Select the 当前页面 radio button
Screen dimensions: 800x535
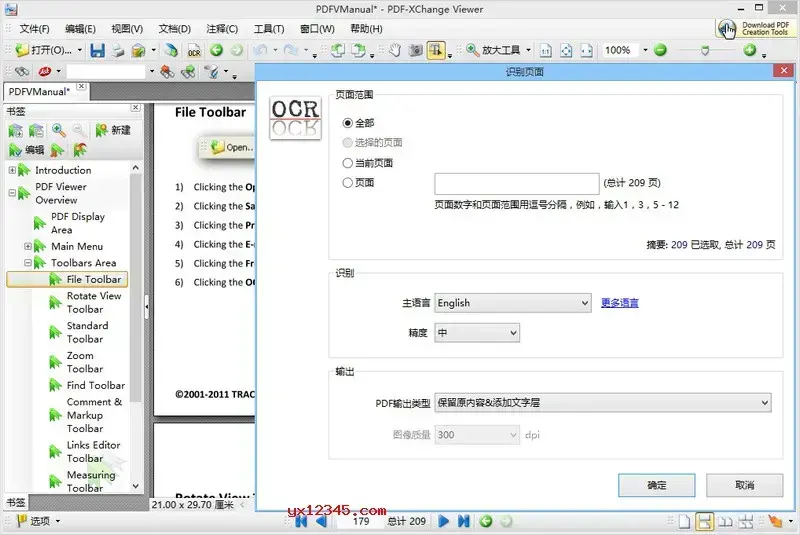coord(347,163)
